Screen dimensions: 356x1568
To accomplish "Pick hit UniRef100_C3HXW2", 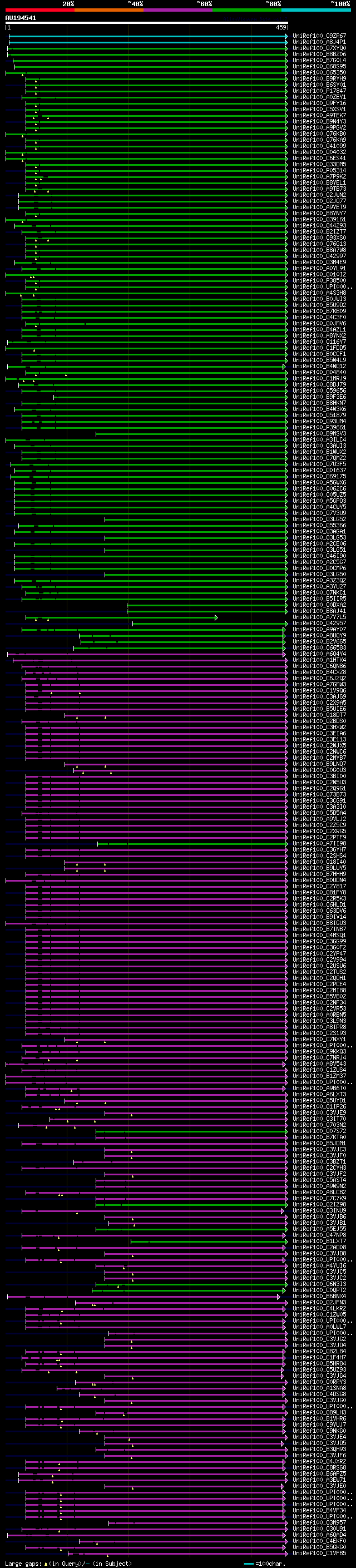I will [319, 727].
